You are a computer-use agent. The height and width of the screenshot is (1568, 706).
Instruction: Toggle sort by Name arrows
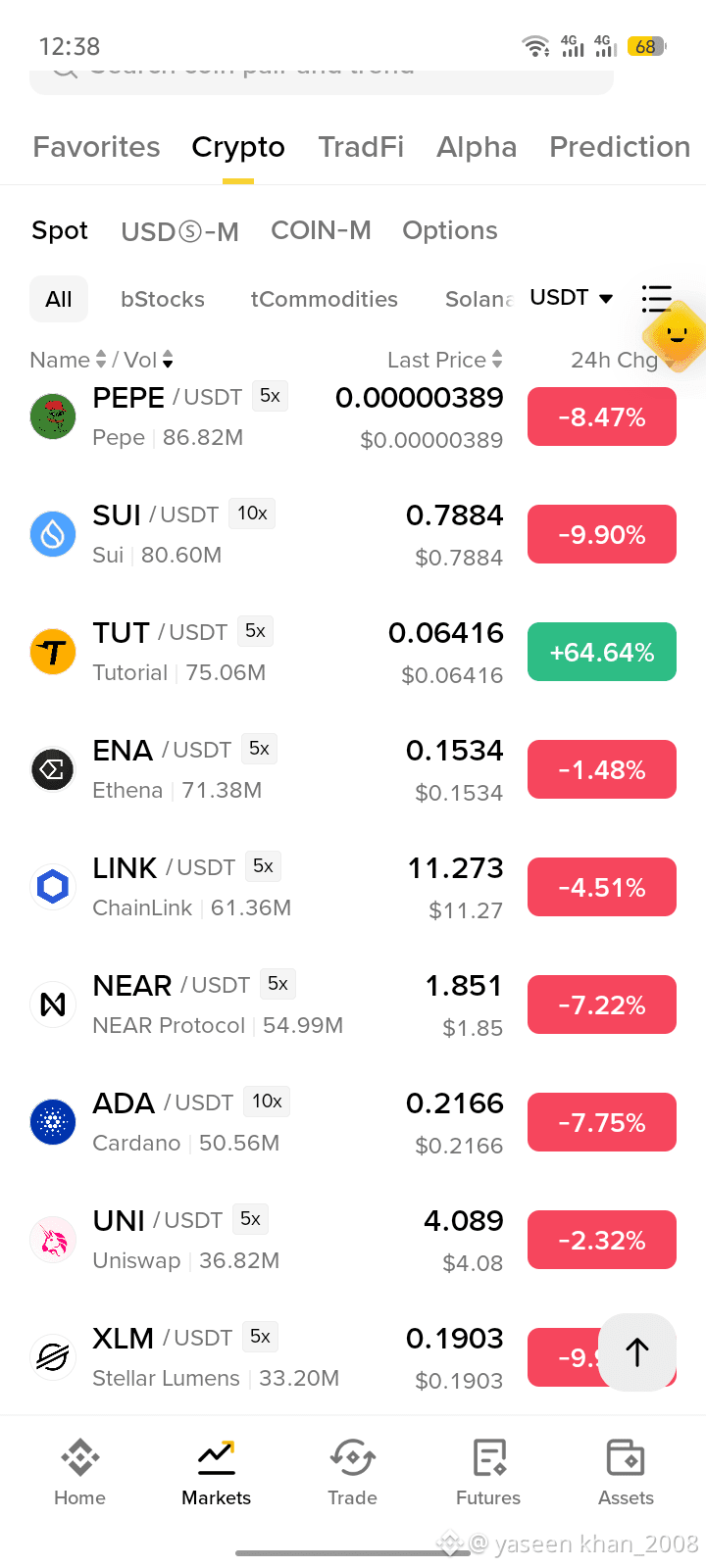[x=100, y=360]
